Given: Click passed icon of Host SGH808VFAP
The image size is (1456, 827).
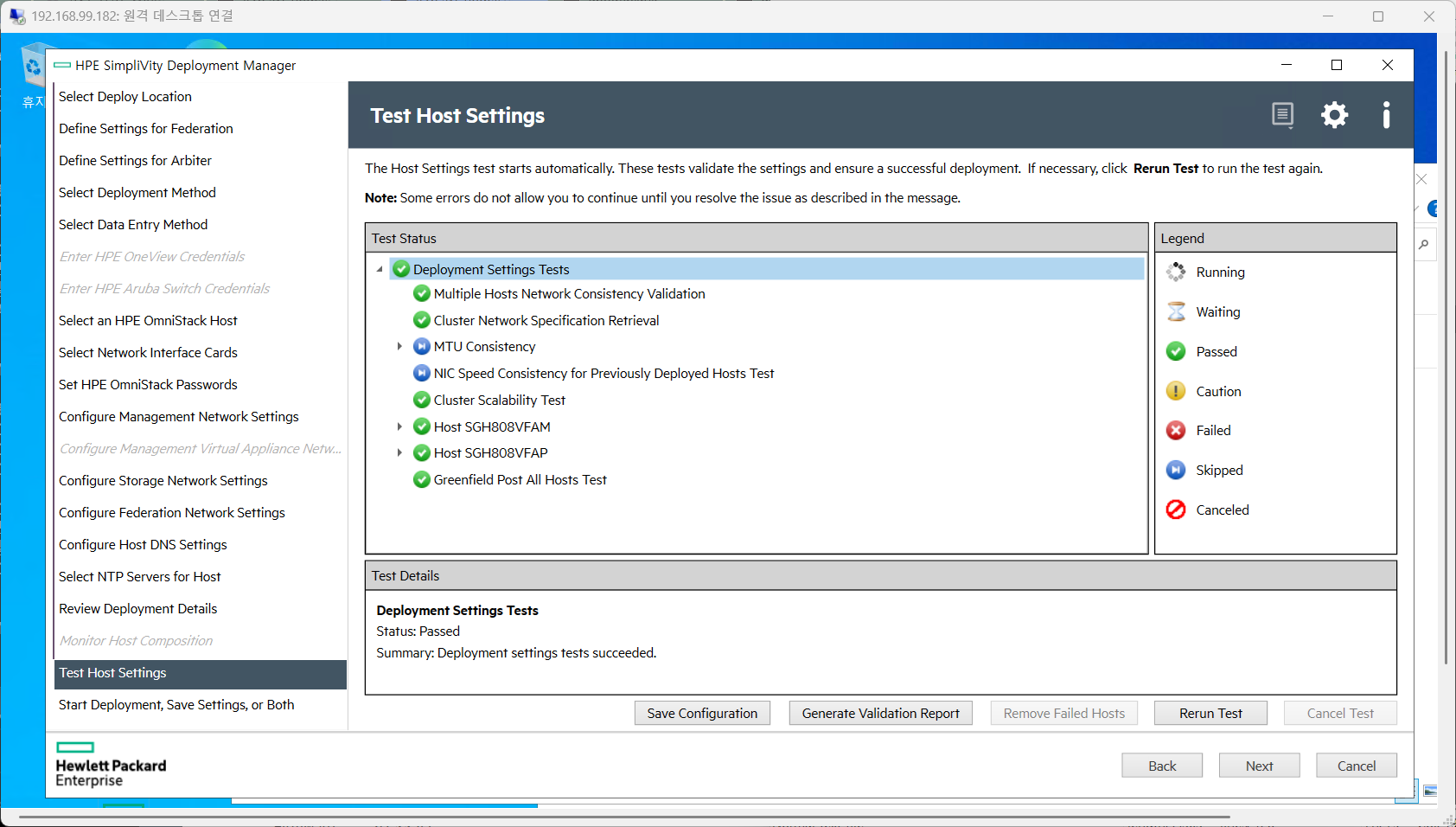Looking at the screenshot, I should 422,452.
